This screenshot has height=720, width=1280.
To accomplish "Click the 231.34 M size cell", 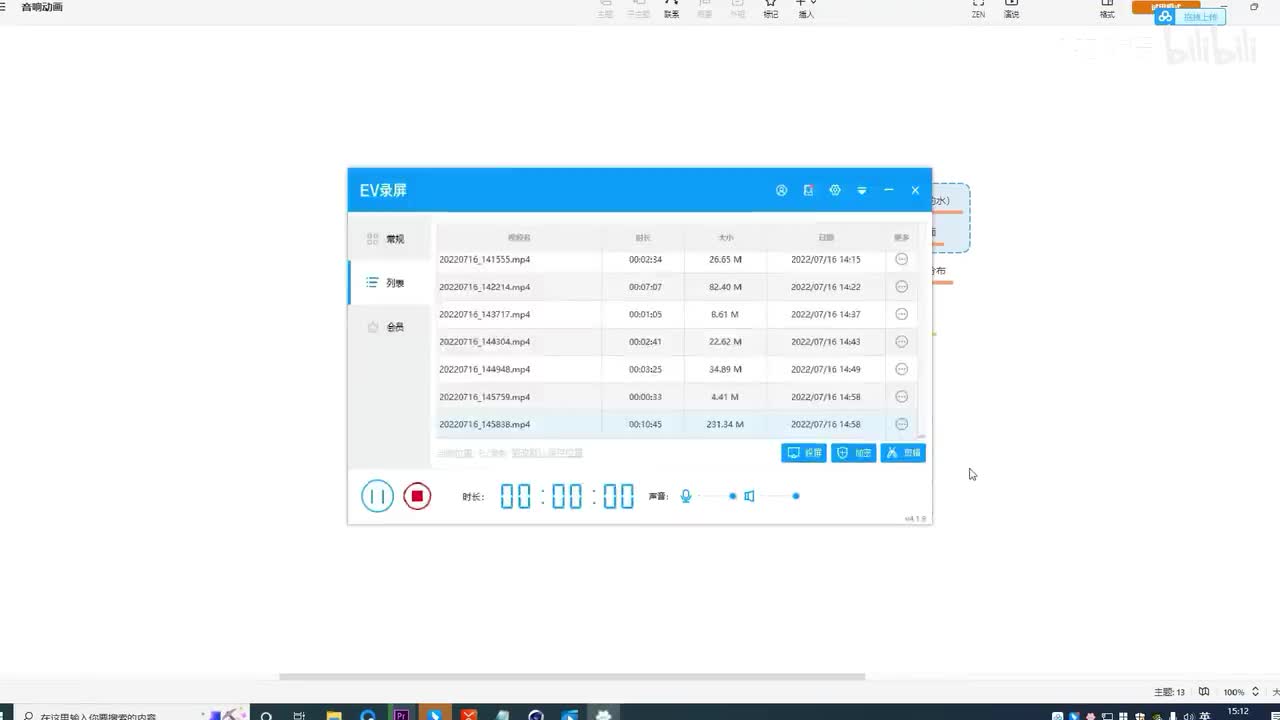I will [725, 424].
